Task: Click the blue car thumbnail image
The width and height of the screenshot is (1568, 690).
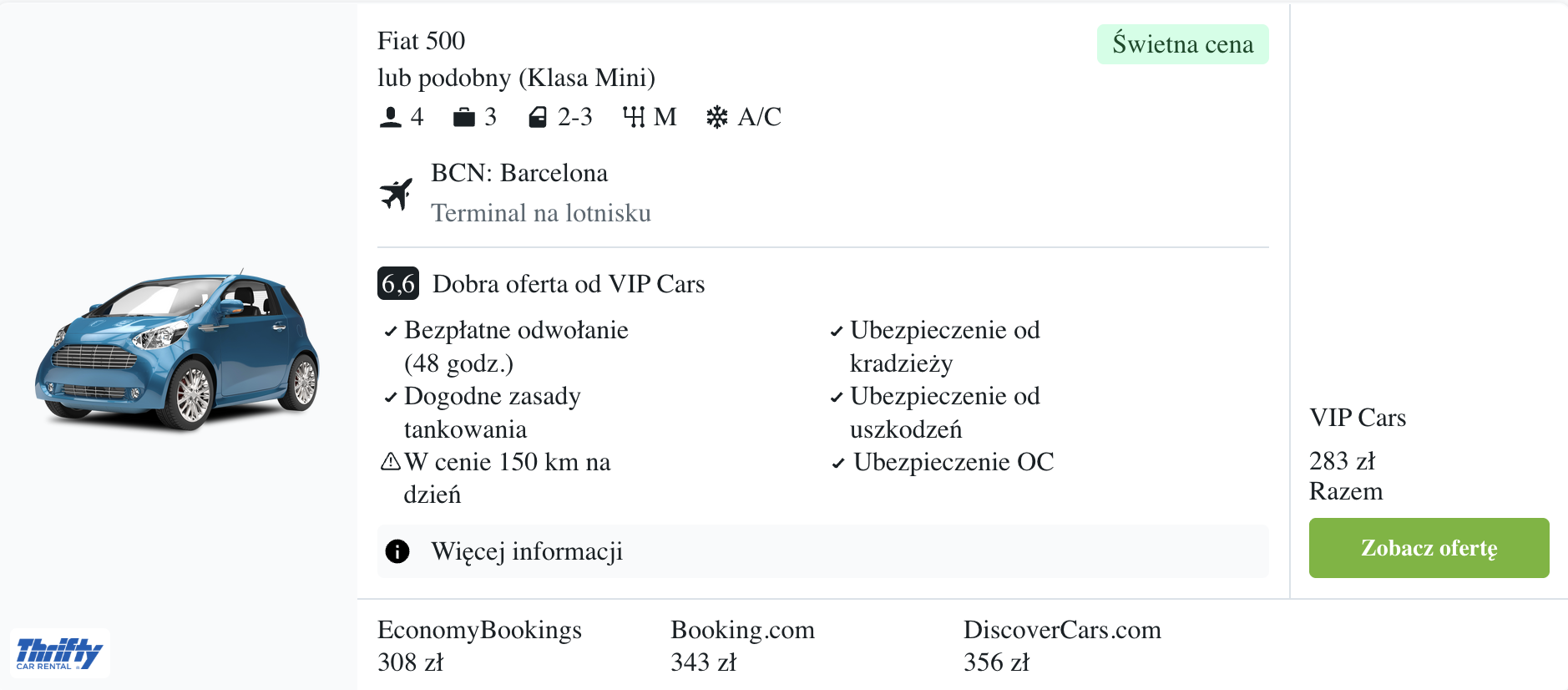Action: click(177, 351)
